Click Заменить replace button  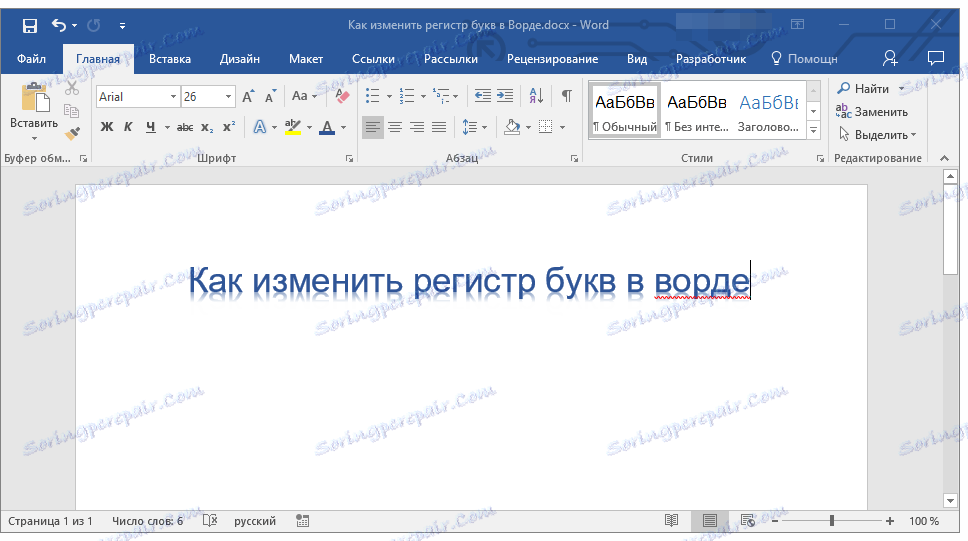pos(872,112)
